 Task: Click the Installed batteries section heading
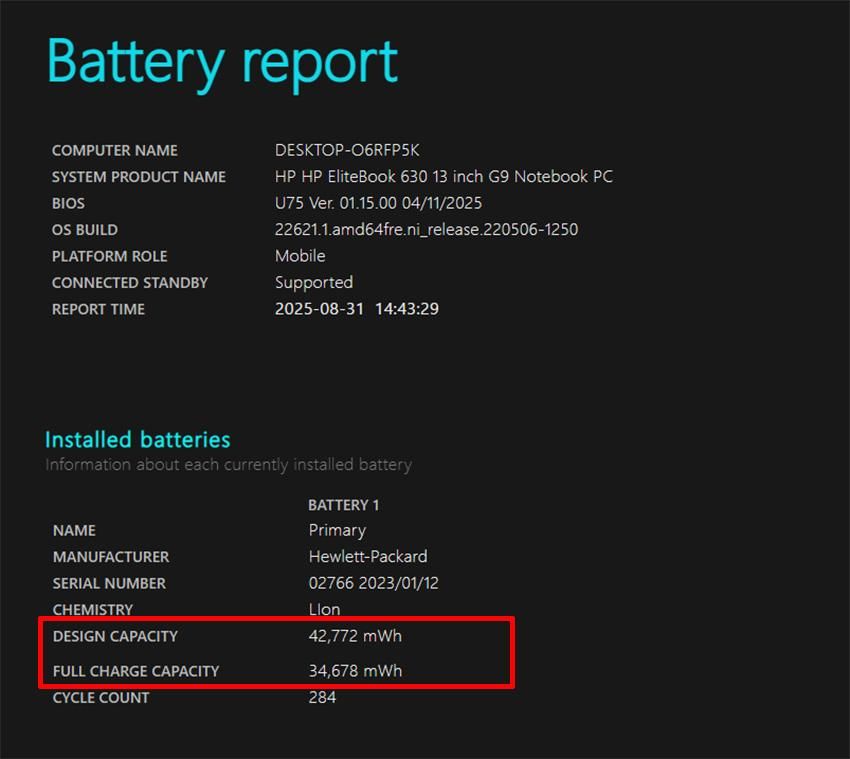[138, 440]
